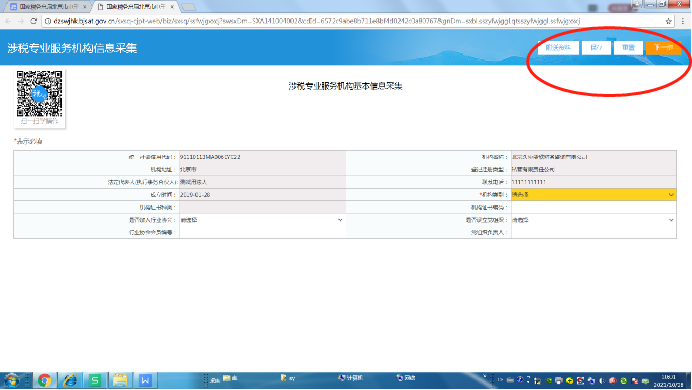Open Internet Explorer from the taskbar
Screen dimensions: 692x390
coord(70,380)
